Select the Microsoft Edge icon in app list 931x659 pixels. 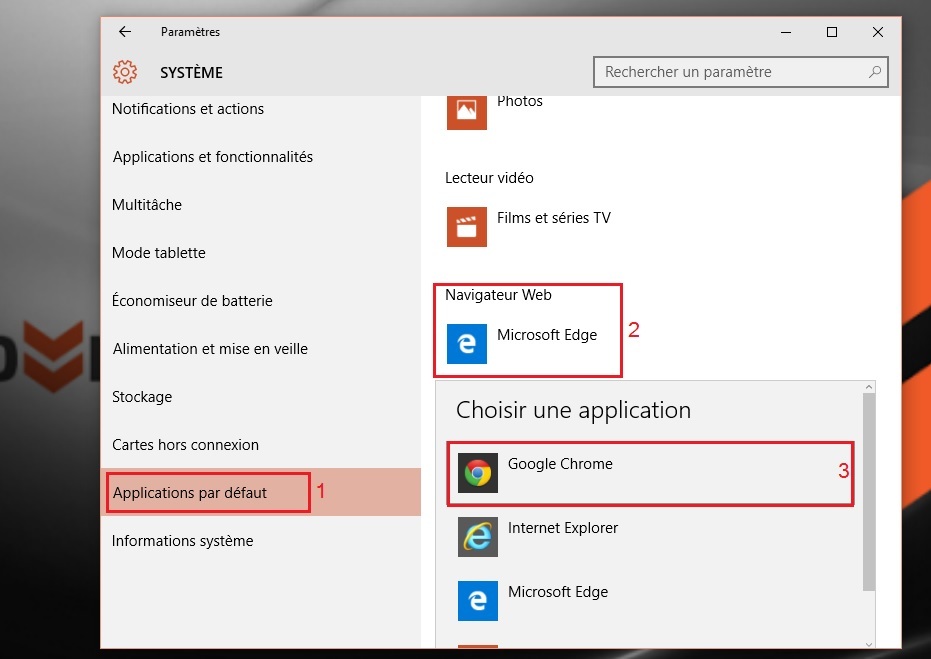tap(478, 601)
